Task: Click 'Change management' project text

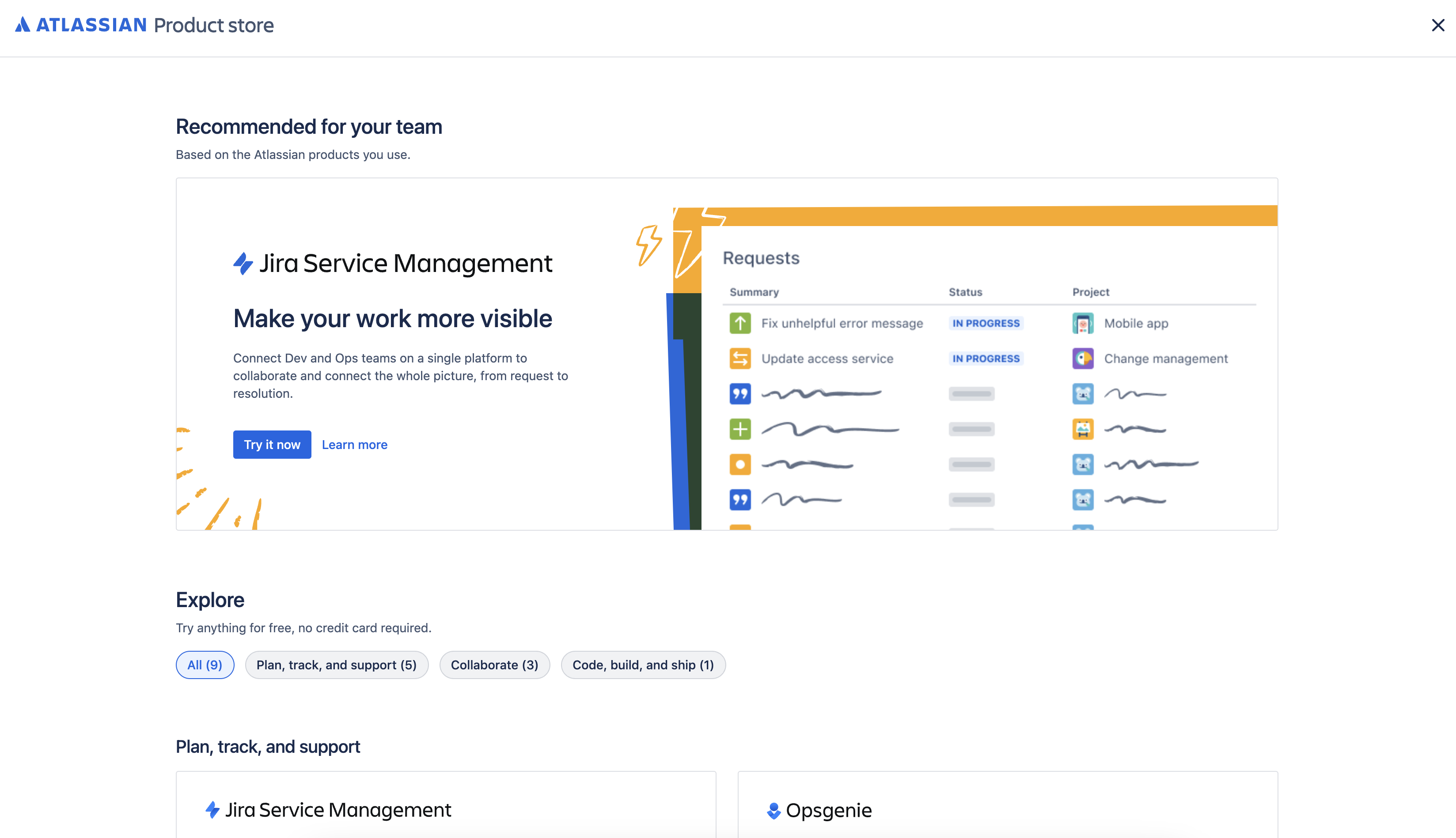Action: 1166,359
